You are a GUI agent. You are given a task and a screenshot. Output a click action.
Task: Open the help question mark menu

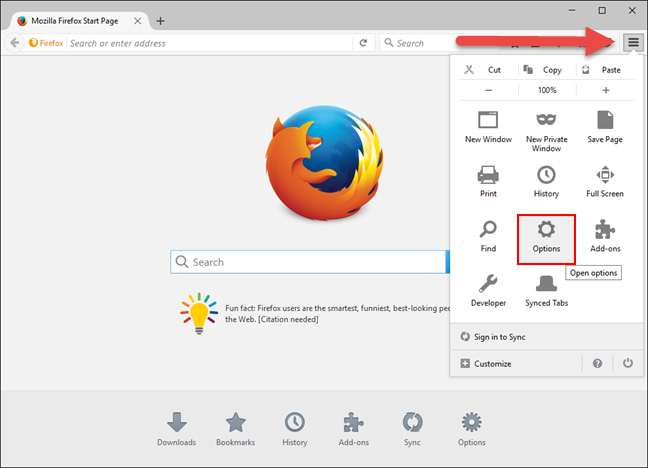597,363
